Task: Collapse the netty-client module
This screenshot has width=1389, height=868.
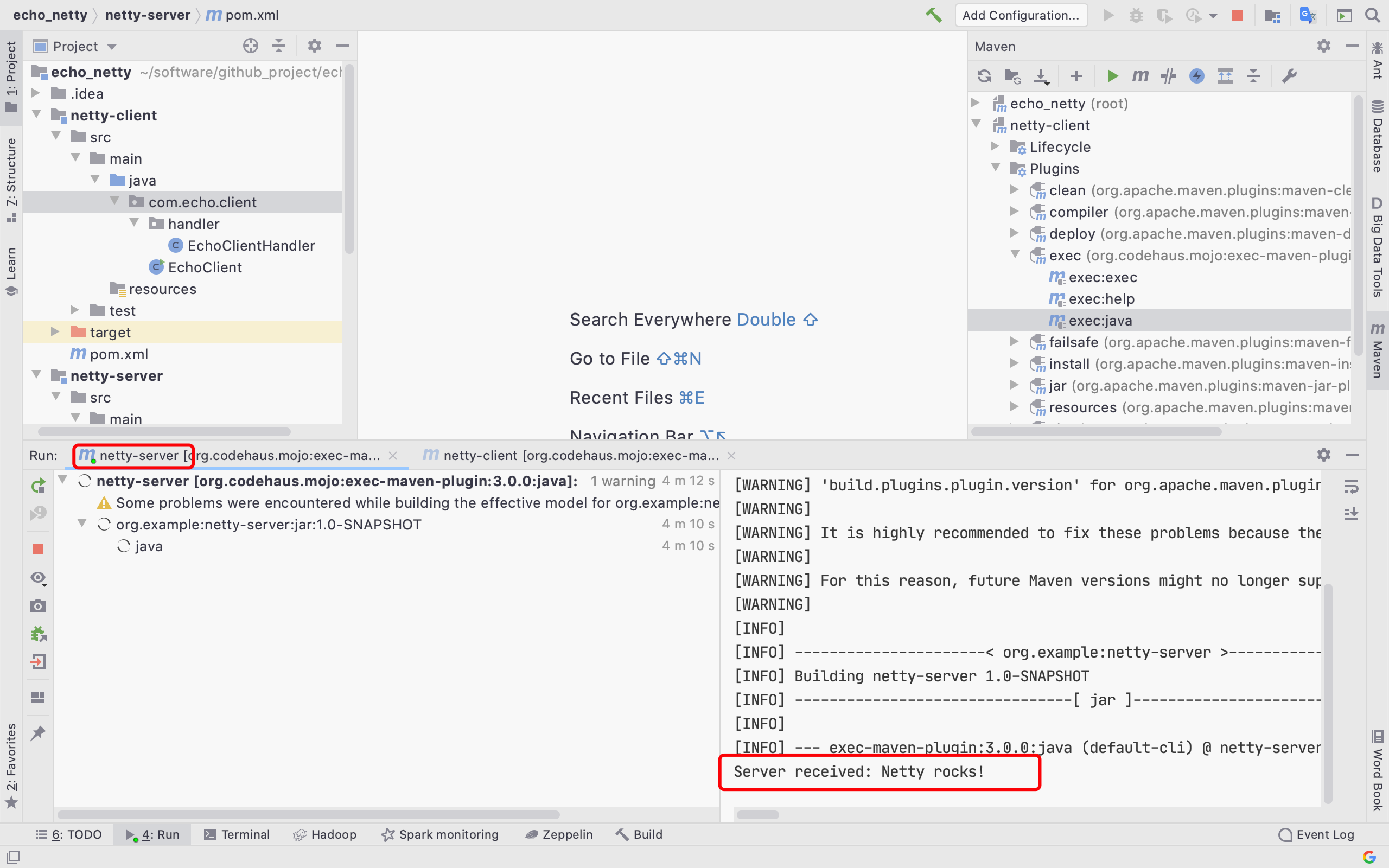Action: click(x=36, y=114)
